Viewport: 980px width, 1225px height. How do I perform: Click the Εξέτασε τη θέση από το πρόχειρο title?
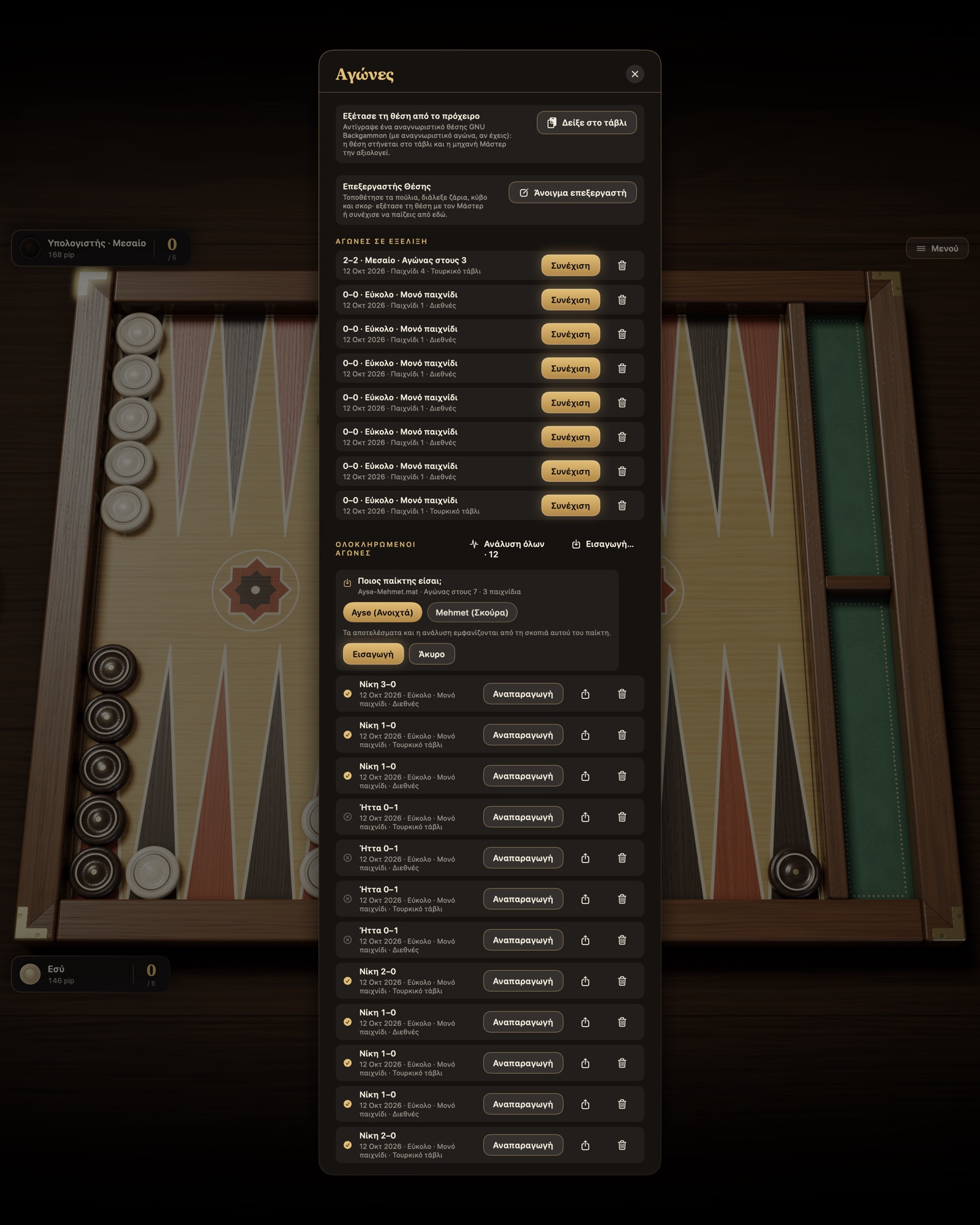411,116
